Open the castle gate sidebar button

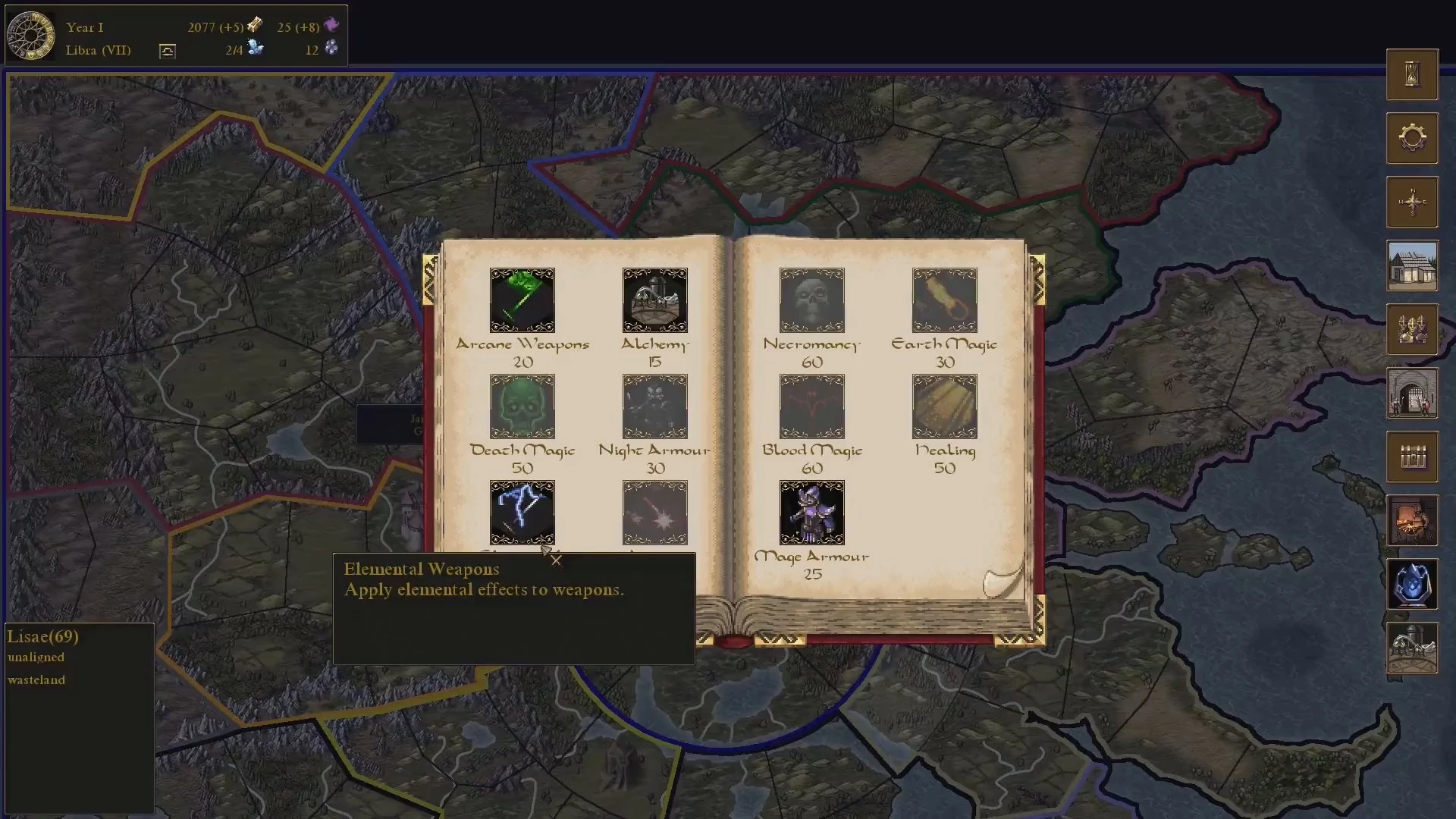click(1412, 394)
